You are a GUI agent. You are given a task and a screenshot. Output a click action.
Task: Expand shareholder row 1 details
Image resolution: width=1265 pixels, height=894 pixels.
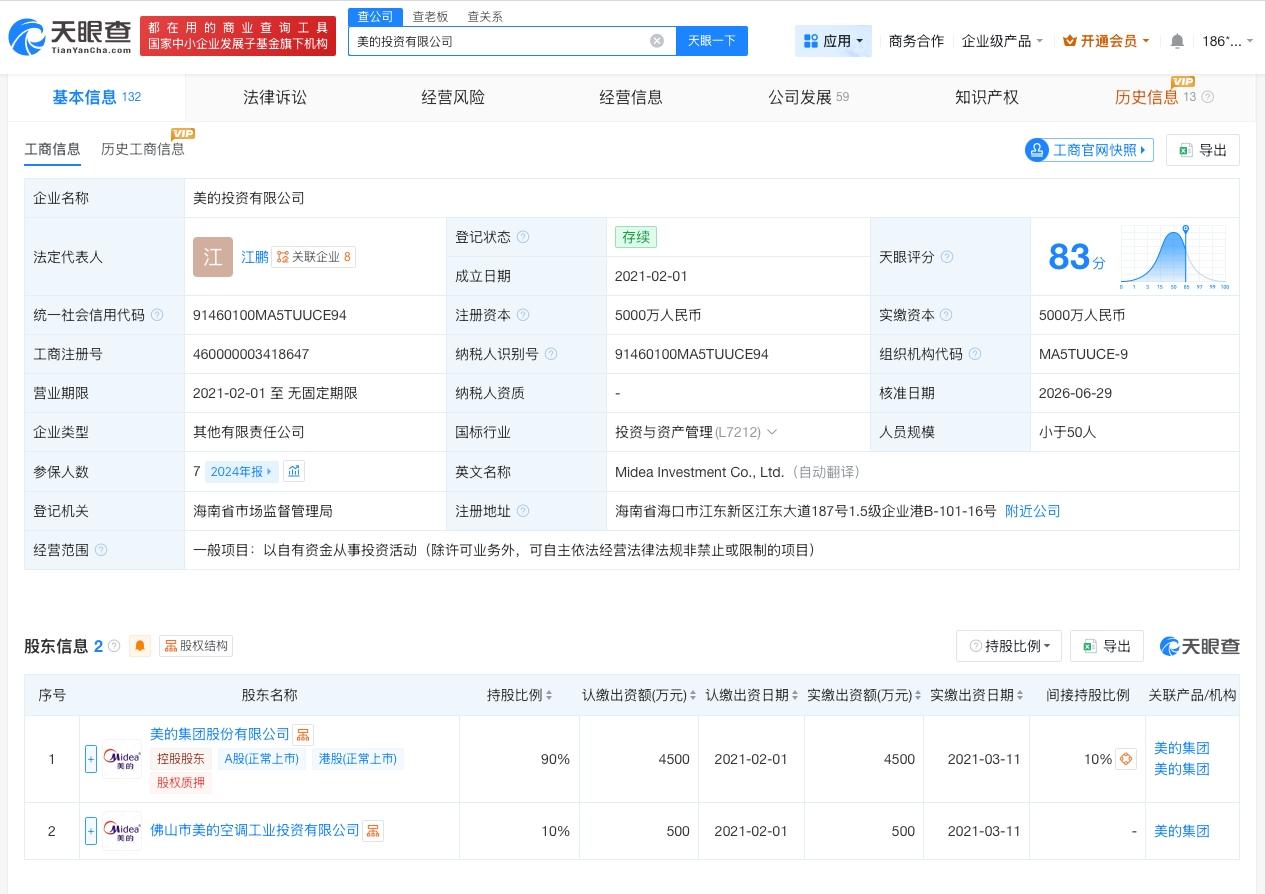pos(91,759)
